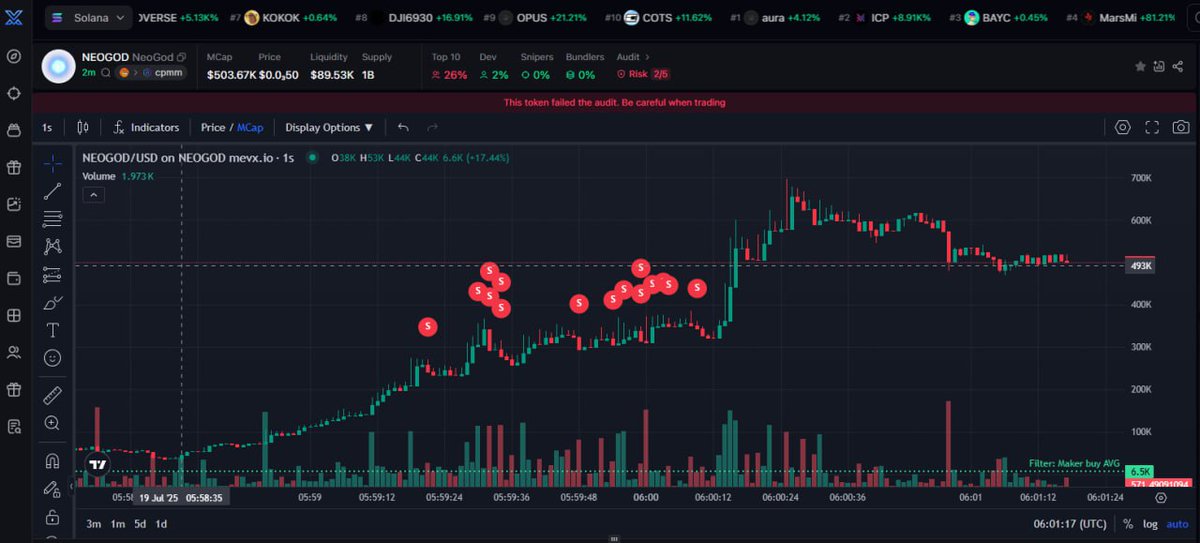Screen dimensions: 1200x543
Task: Open the candlestick chart type selector
Action: point(83,127)
